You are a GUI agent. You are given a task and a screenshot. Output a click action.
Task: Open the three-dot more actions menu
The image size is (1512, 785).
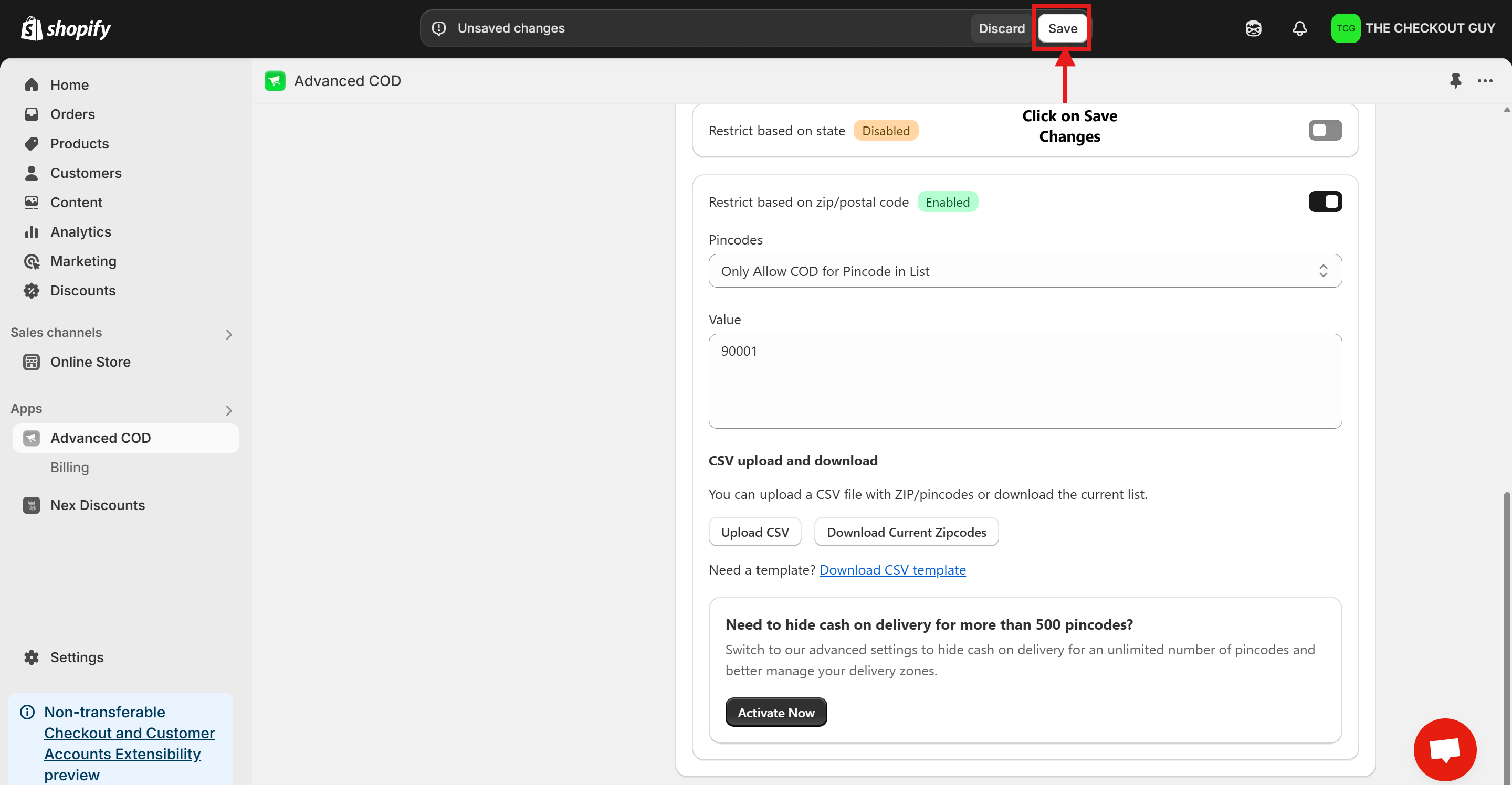pos(1485,80)
